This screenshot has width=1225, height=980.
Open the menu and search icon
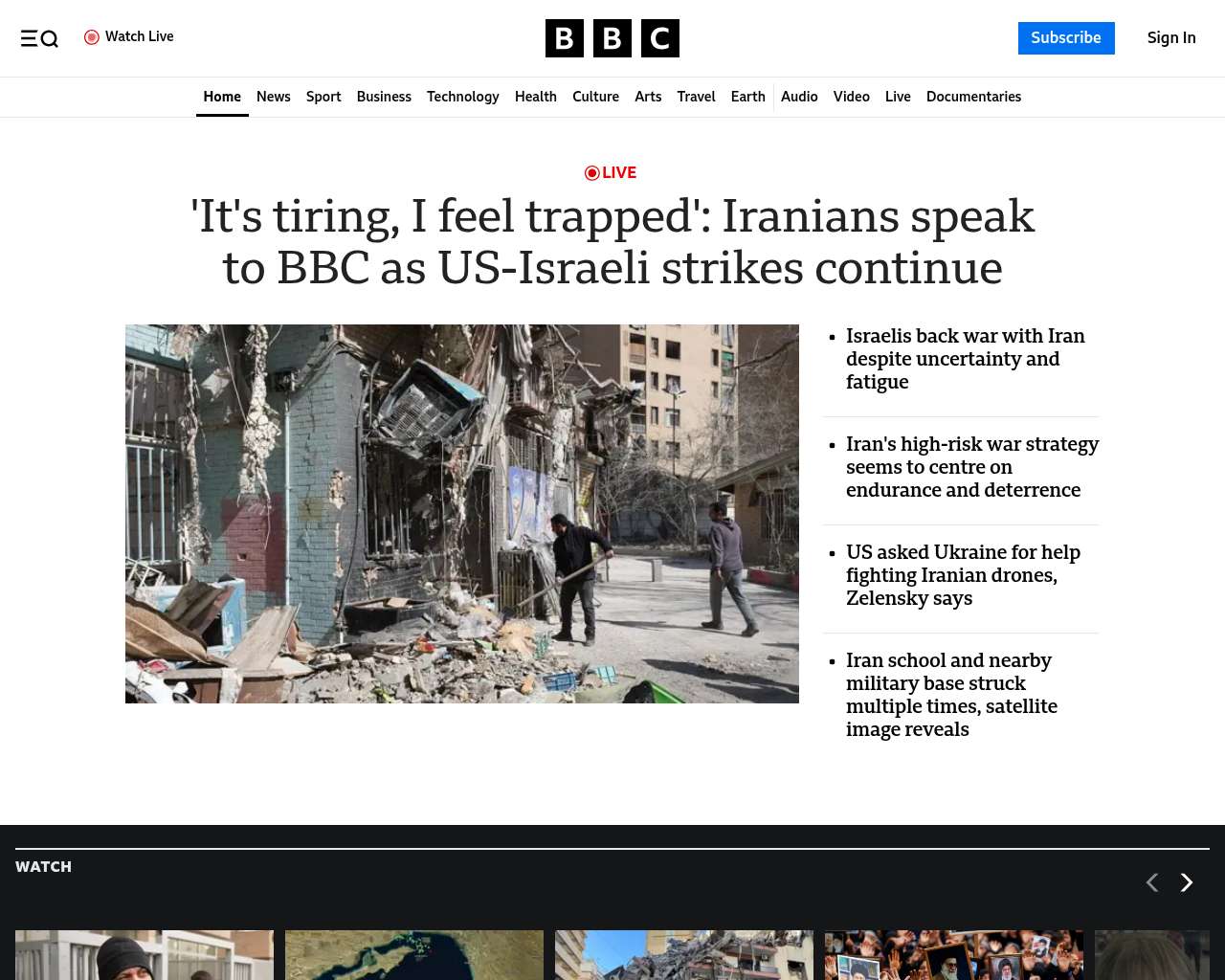click(x=39, y=38)
